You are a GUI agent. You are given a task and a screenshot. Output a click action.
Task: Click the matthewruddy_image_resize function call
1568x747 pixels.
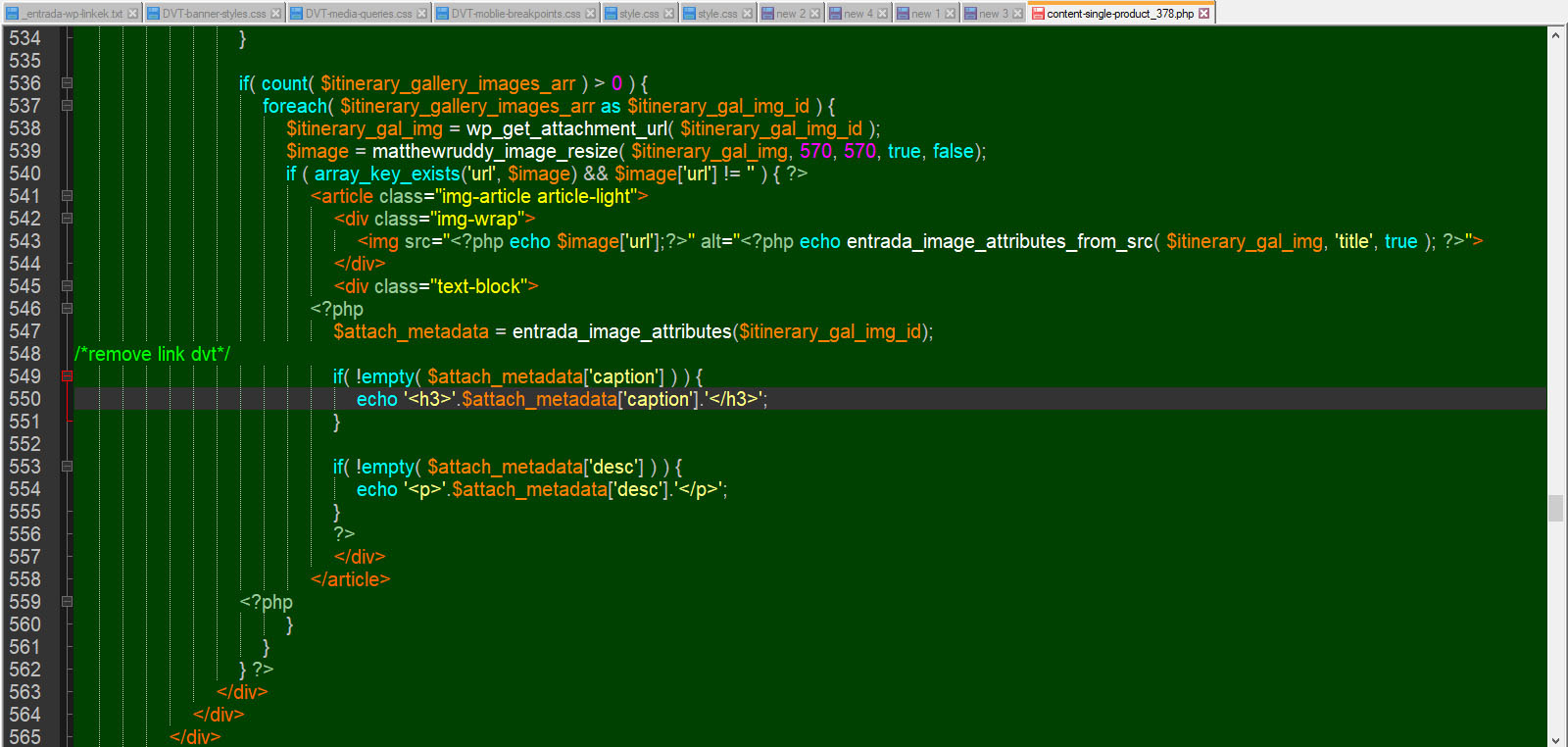495,151
